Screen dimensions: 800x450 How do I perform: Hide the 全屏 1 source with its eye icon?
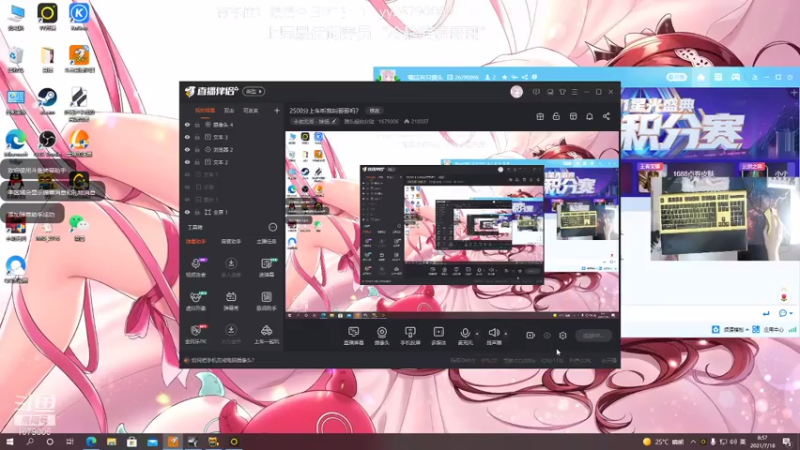pos(187,212)
